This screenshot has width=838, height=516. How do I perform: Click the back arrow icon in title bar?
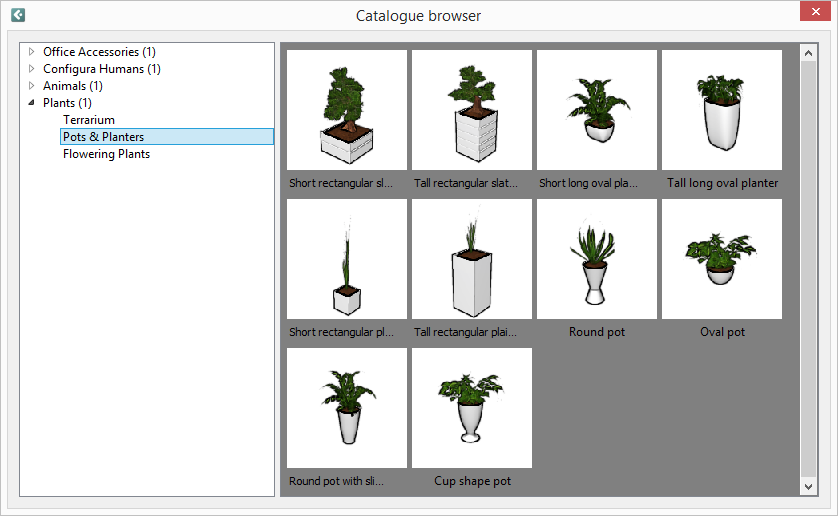click(x=17, y=15)
